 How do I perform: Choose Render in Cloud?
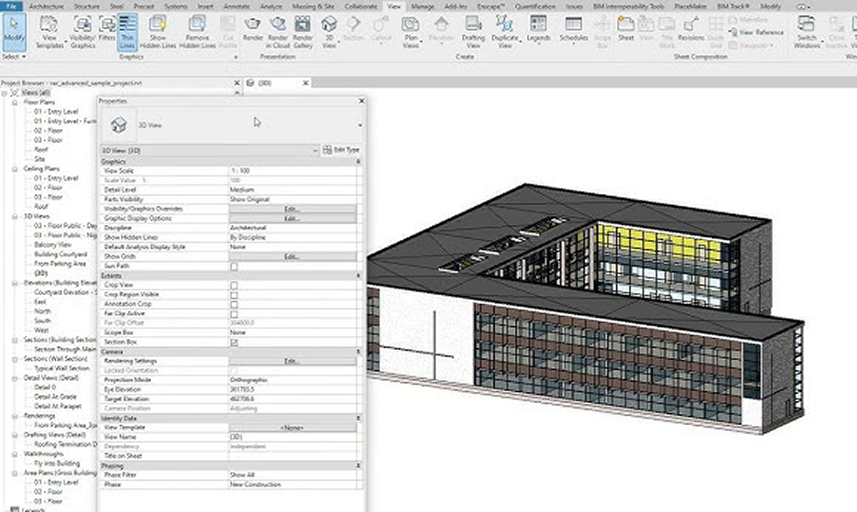click(278, 32)
